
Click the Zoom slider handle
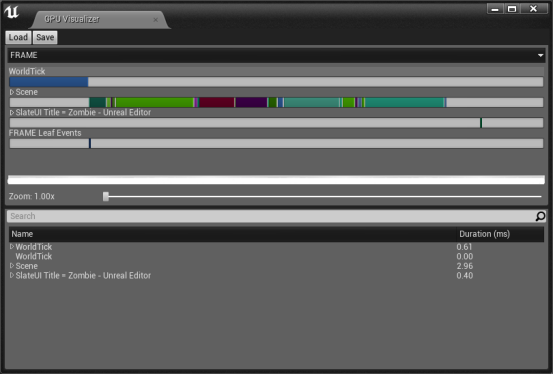coord(106,197)
